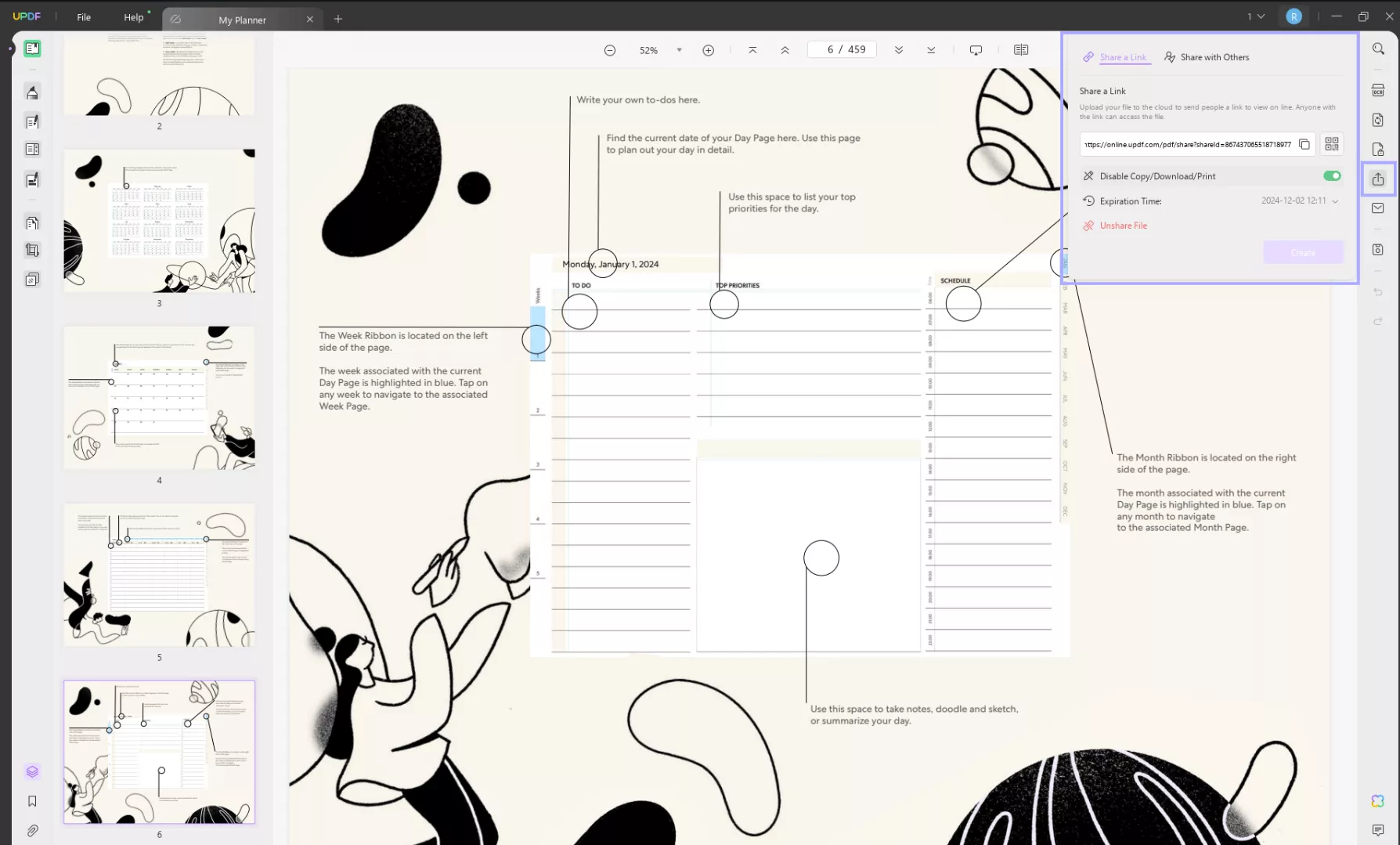Image resolution: width=1400 pixels, height=845 pixels.
Task: Go to the next page
Action: 899,50
